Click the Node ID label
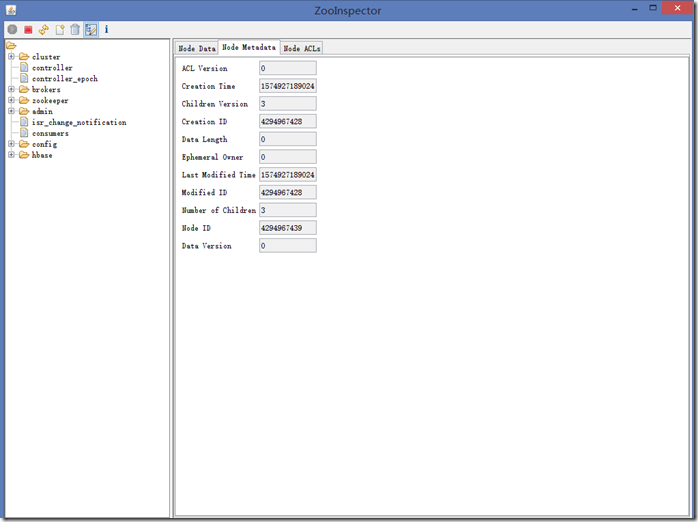Screen dimensions: 698x522 196,228
